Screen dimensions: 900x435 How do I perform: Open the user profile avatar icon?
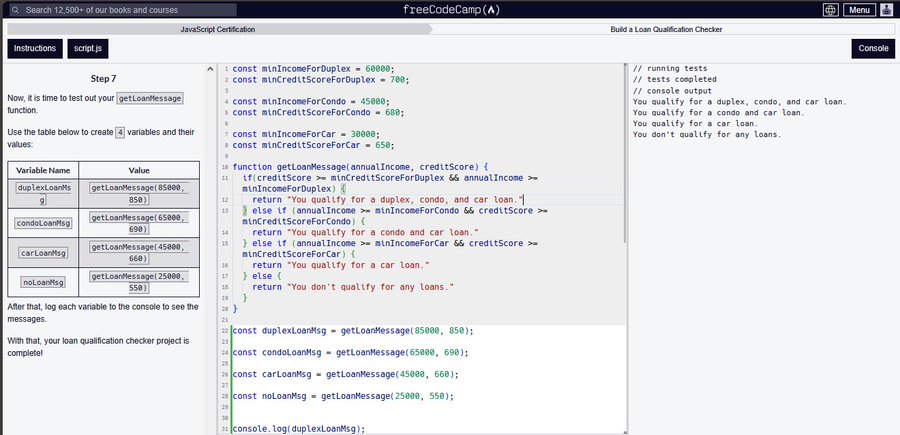[886, 10]
